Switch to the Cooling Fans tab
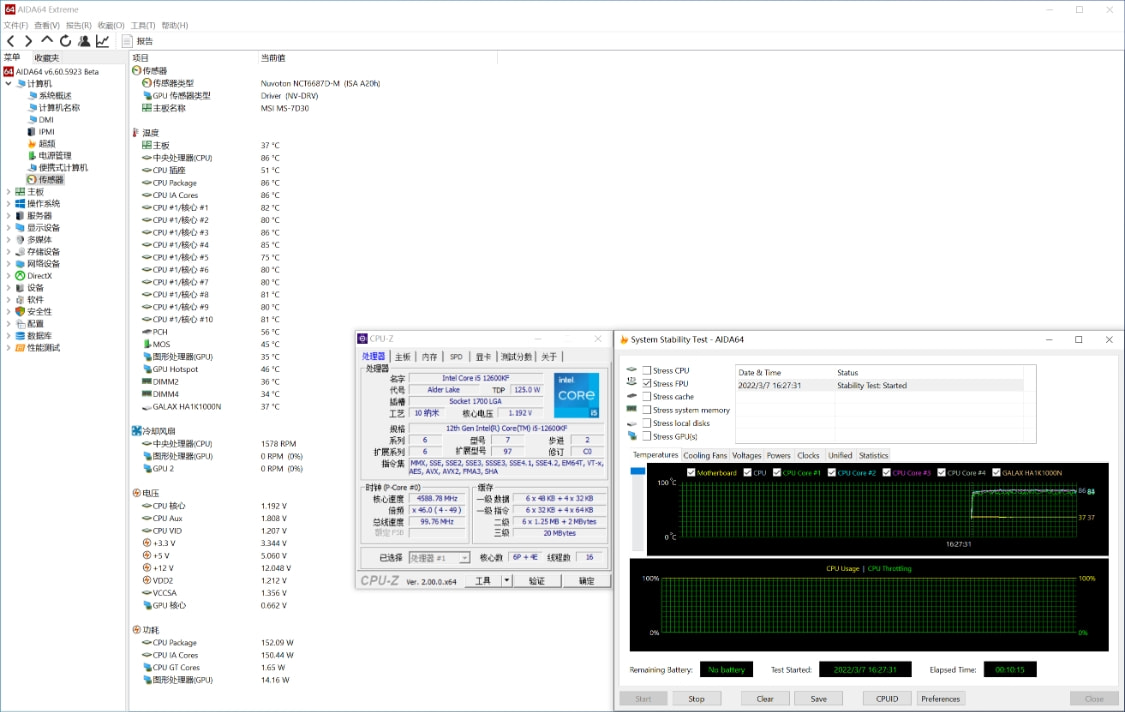This screenshot has width=1125, height=712. point(705,455)
